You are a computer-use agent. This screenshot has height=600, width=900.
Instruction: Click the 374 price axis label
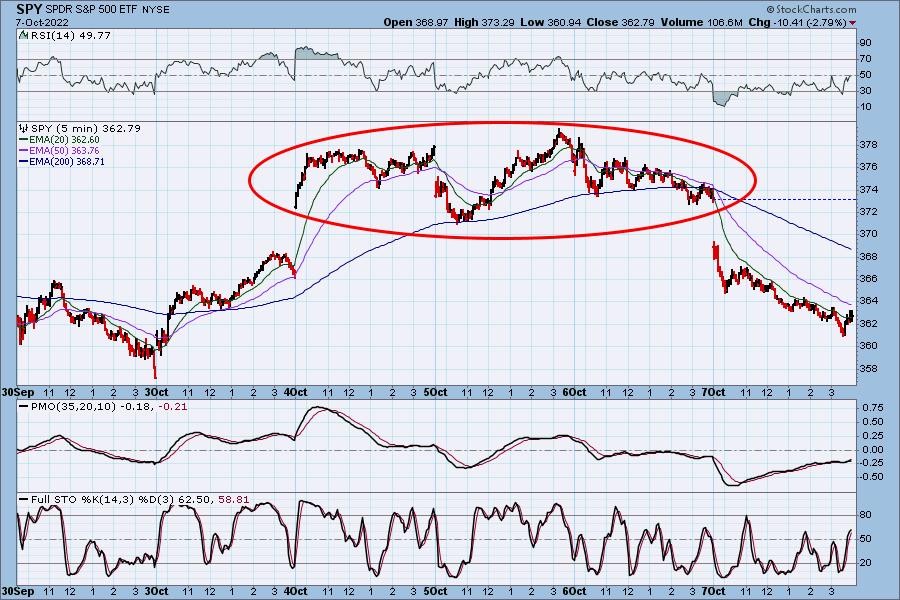869,189
